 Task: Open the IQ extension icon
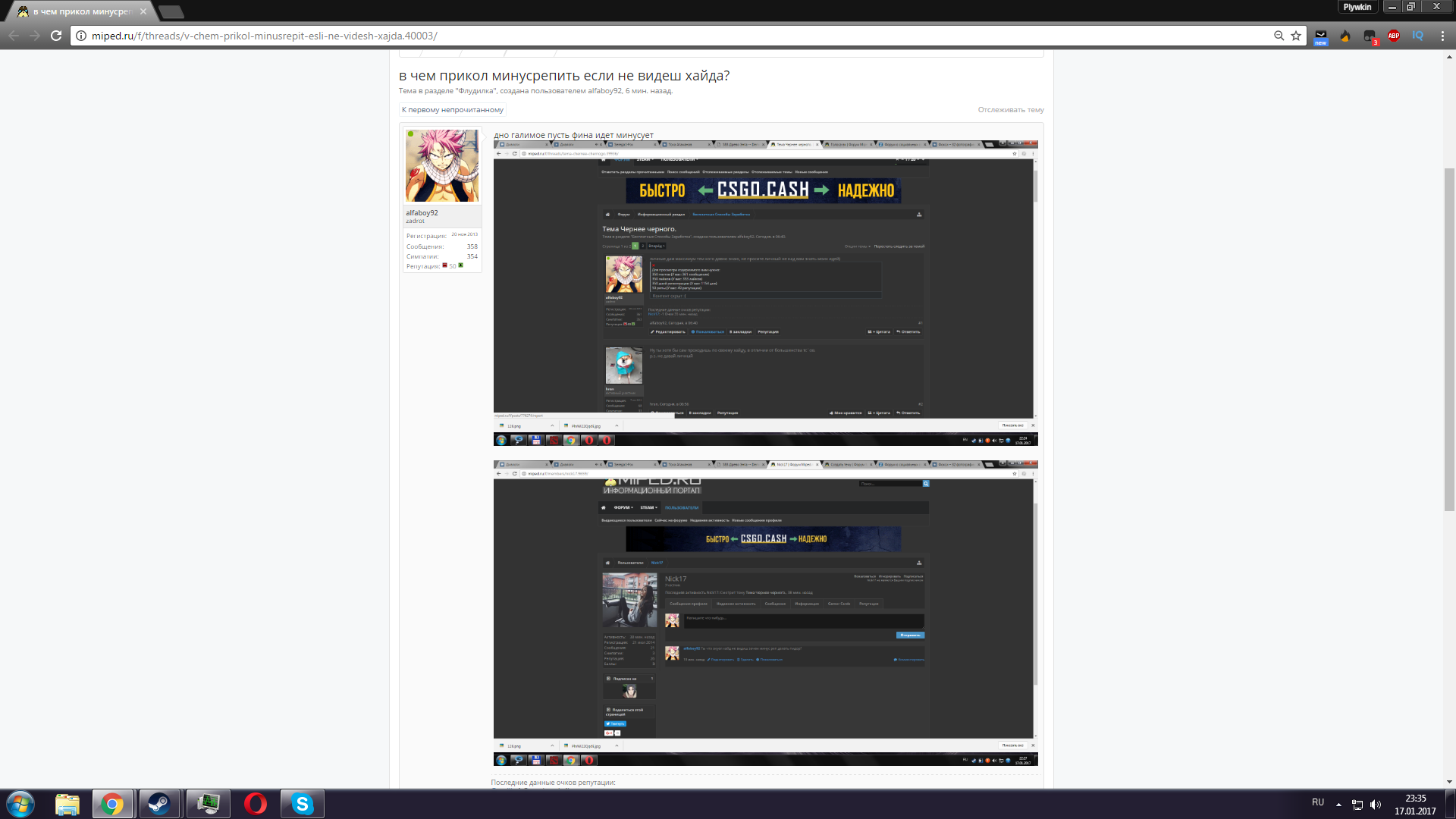tap(1418, 36)
